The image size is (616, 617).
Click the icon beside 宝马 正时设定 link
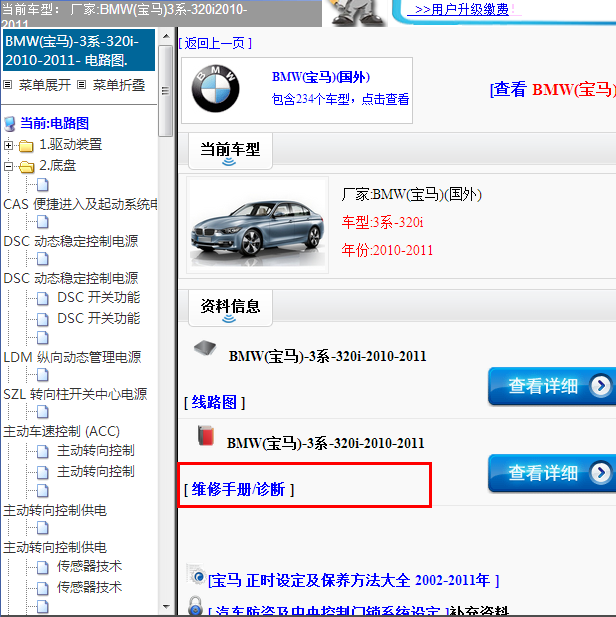(196, 575)
